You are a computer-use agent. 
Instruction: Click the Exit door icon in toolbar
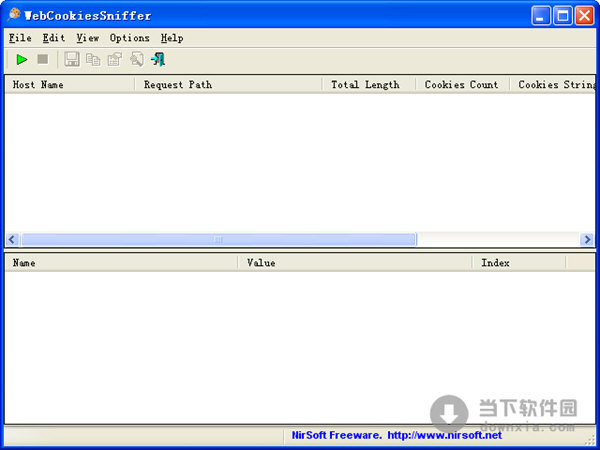coord(158,60)
